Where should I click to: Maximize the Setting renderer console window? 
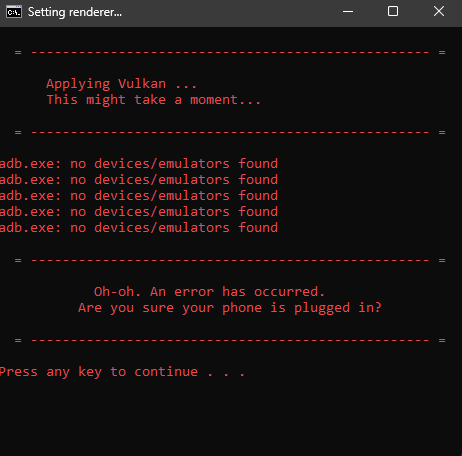click(393, 12)
